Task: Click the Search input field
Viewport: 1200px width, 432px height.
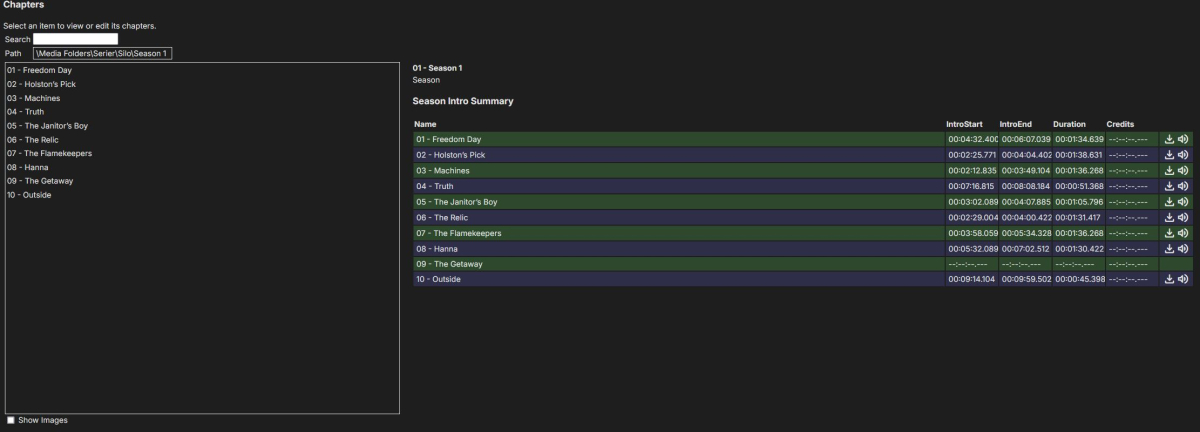Action: tap(75, 39)
